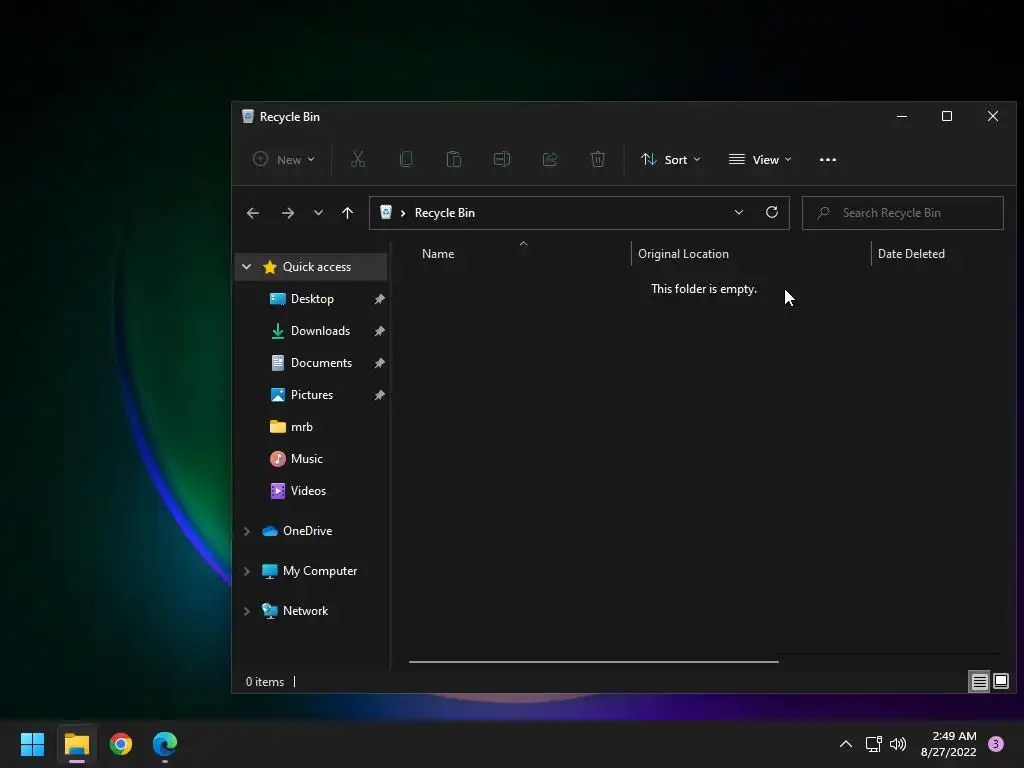The image size is (1024, 768).
Task: Open the See more ellipsis menu
Action: [827, 160]
